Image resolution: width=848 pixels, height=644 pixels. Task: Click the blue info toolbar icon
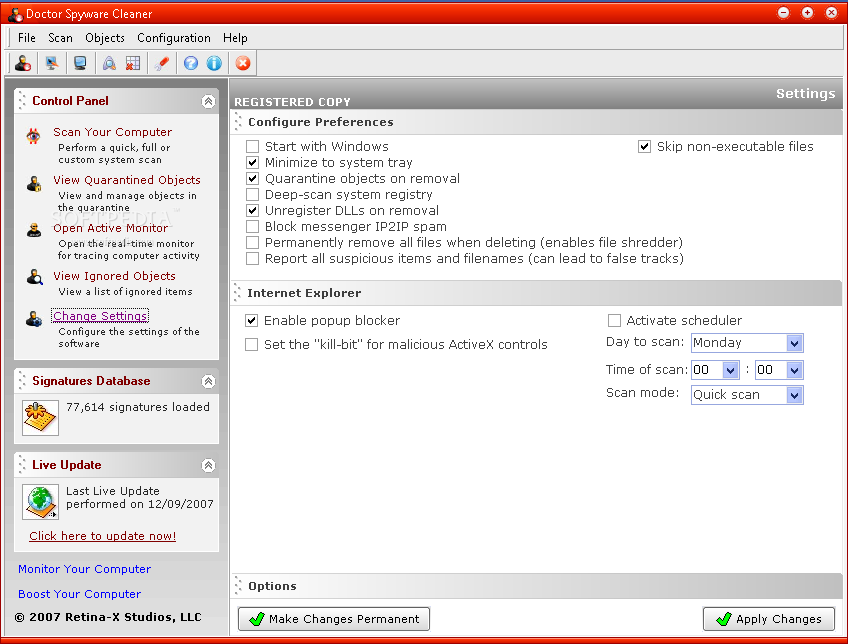214,63
